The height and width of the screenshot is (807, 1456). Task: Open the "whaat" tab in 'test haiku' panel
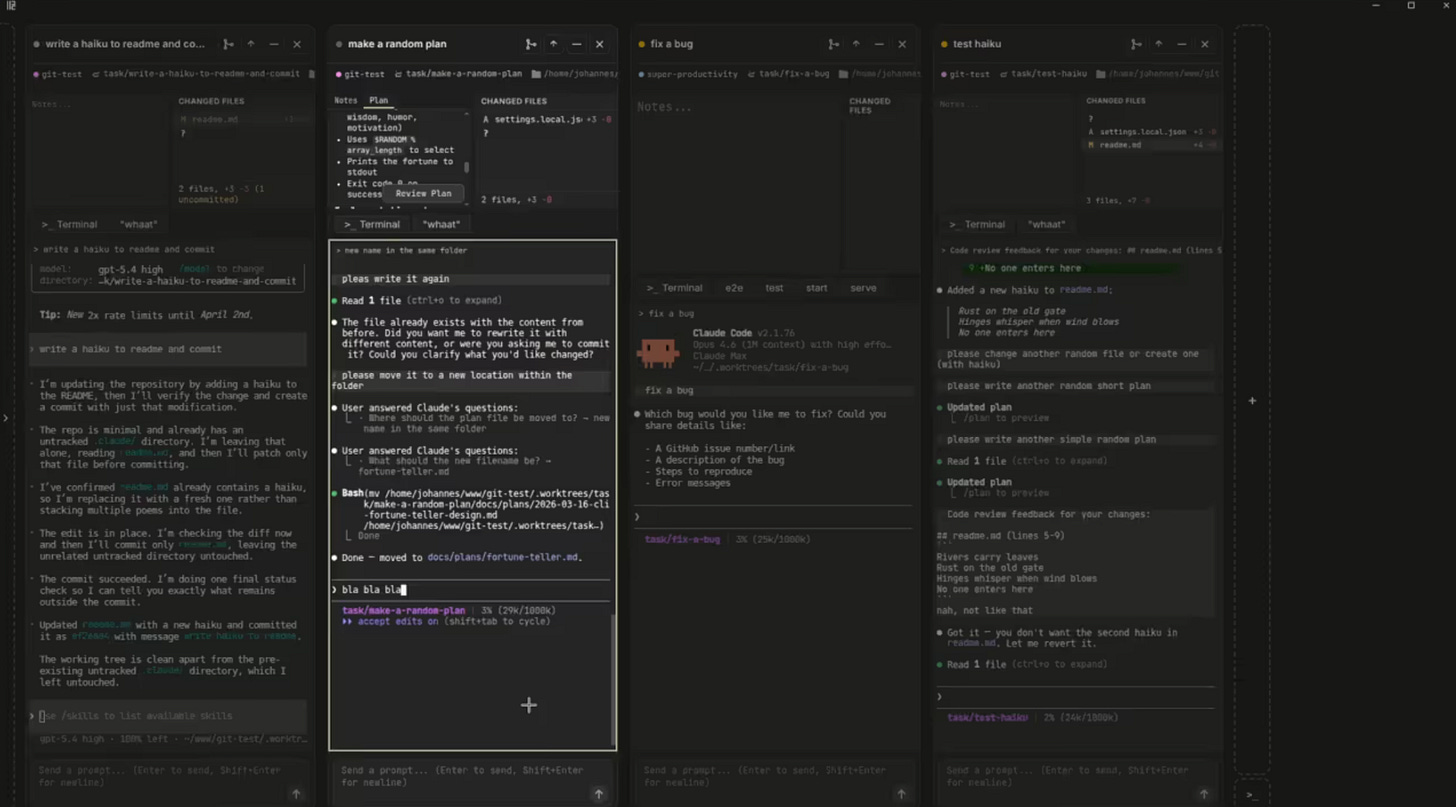pos(1047,224)
